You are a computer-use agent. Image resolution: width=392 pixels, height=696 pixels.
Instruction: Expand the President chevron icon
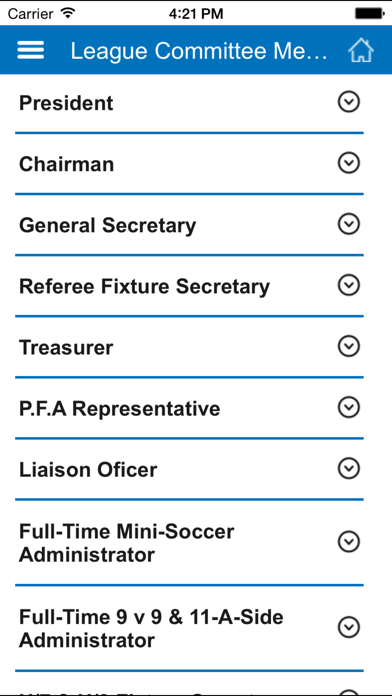pyautogui.click(x=348, y=103)
